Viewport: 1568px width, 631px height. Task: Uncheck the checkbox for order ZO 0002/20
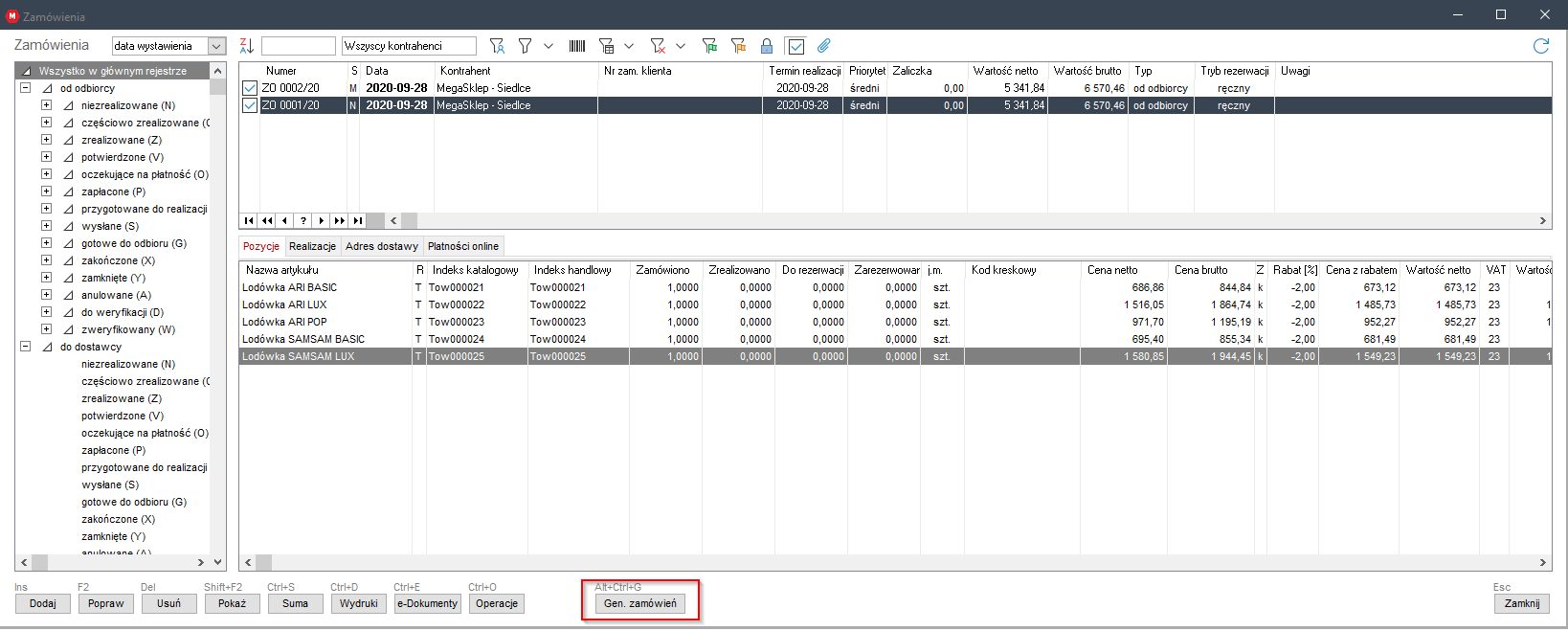click(x=250, y=88)
